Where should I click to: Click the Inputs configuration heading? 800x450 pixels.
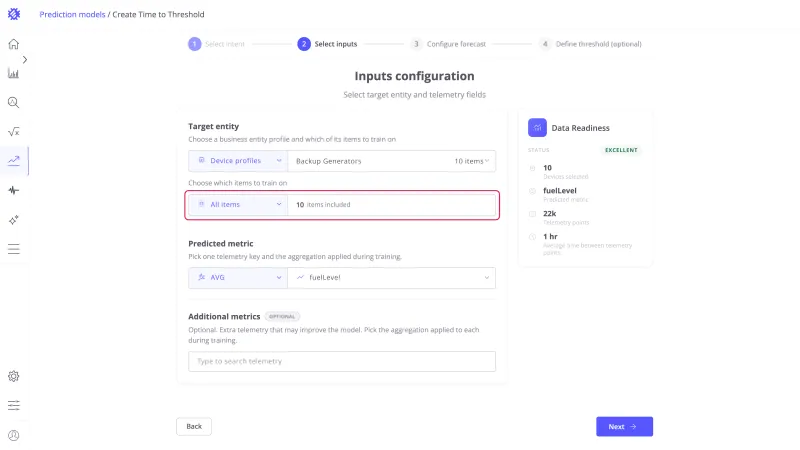(414, 76)
